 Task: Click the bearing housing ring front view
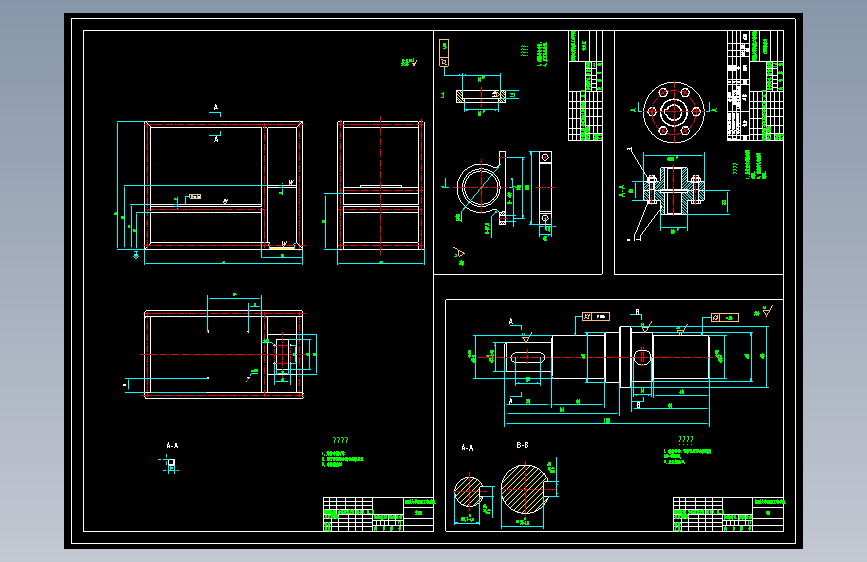[x=481, y=188]
